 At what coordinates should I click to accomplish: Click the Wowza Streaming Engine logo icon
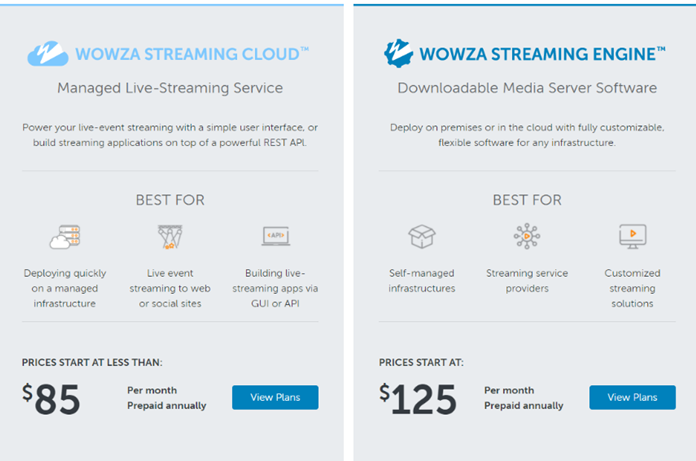(x=400, y=52)
